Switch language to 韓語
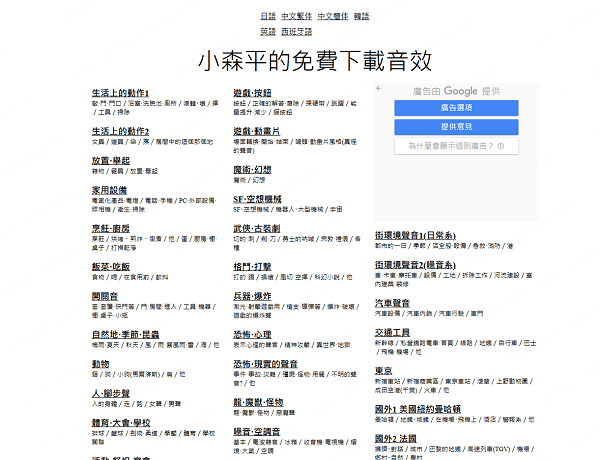Image resolution: width=600 pixels, height=460 pixels. click(361, 16)
